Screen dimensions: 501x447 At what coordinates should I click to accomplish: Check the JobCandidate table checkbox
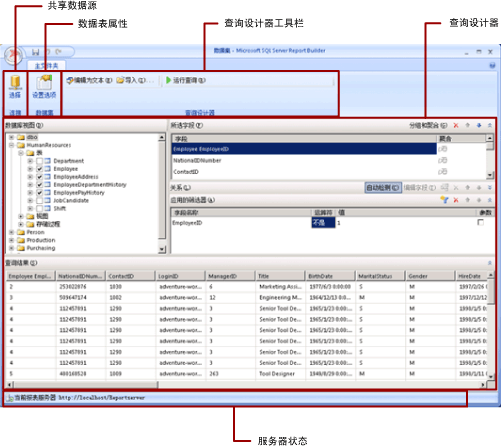[x=39, y=201]
